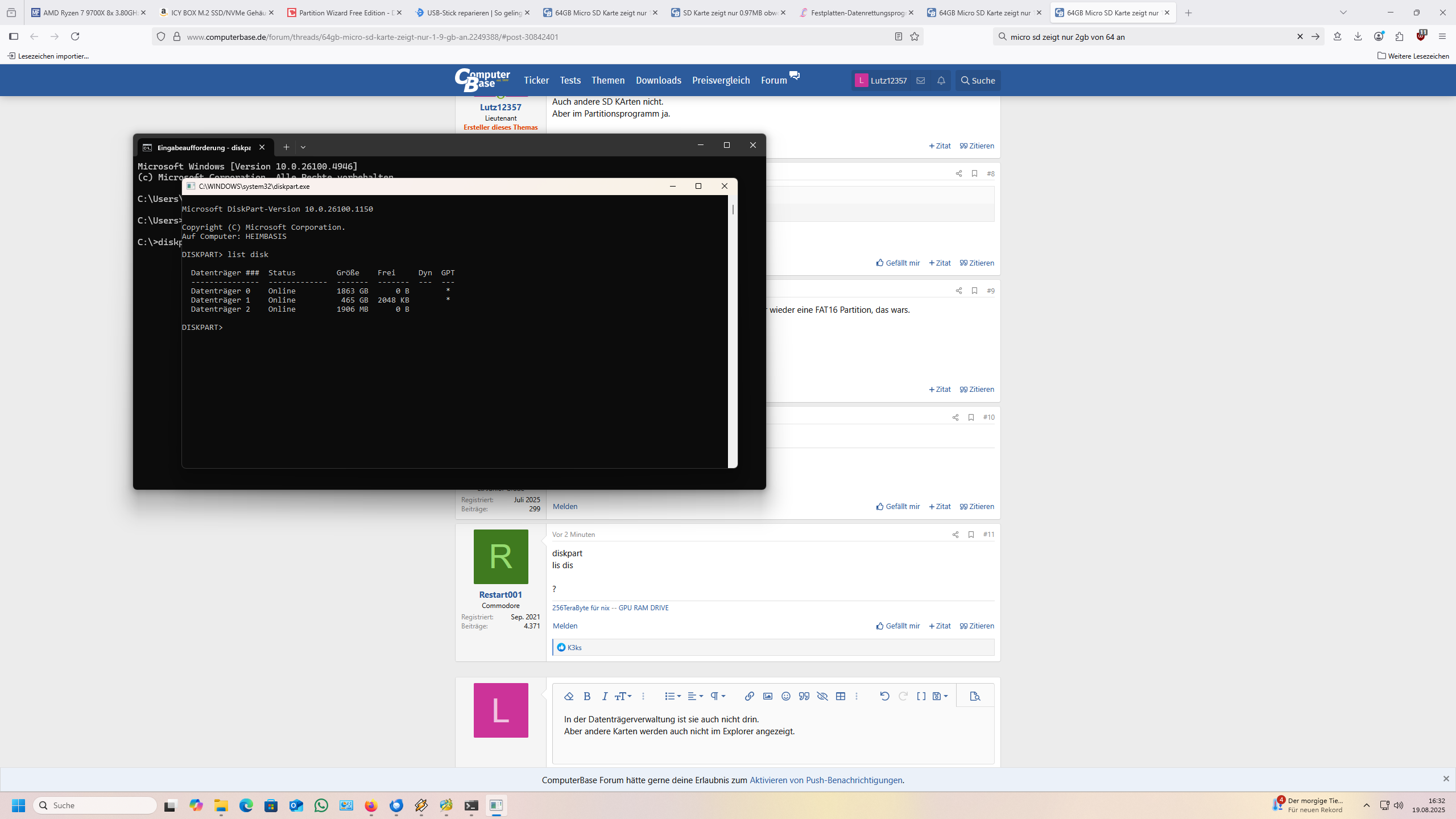The height and width of the screenshot is (819, 1456).
Task: Toggle bold formatting in reply editor
Action: [x=587, y=696]
